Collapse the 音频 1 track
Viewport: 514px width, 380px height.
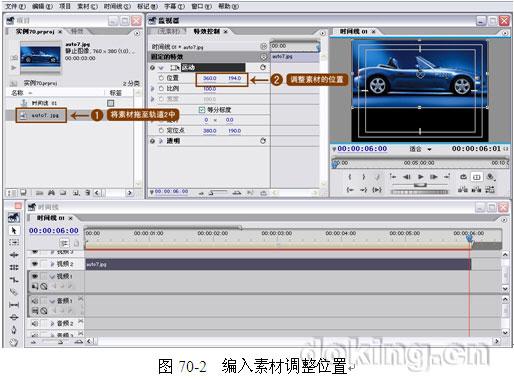coord(52,301)
